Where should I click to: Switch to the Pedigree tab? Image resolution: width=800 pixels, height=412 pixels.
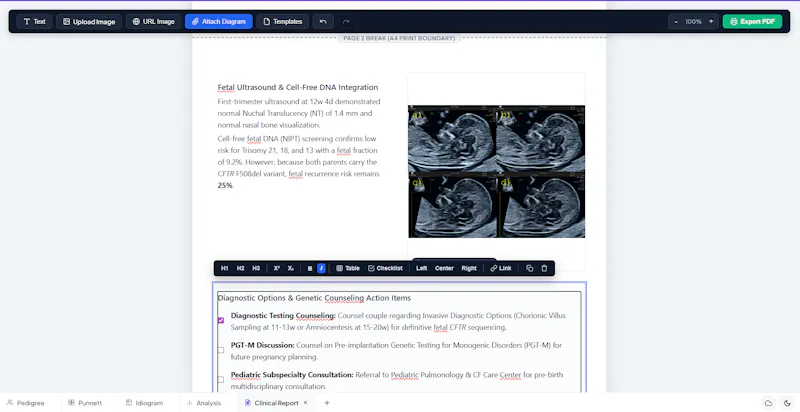click(x=26, y=403)
